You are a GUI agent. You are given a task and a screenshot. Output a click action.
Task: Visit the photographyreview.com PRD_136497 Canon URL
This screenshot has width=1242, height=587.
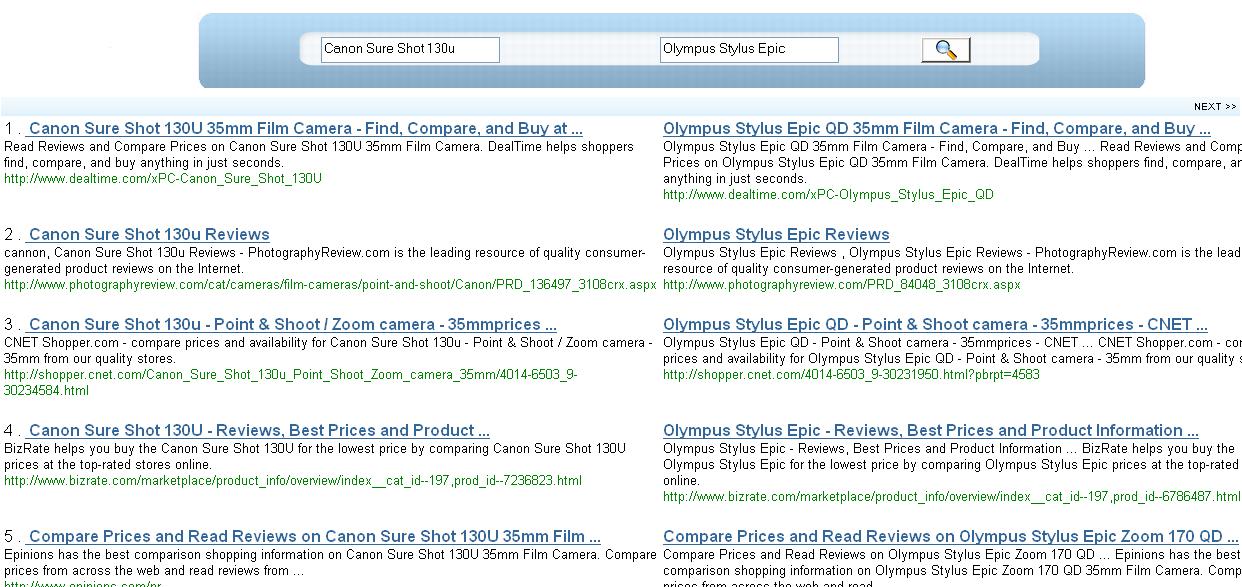[x=330, y=285]
